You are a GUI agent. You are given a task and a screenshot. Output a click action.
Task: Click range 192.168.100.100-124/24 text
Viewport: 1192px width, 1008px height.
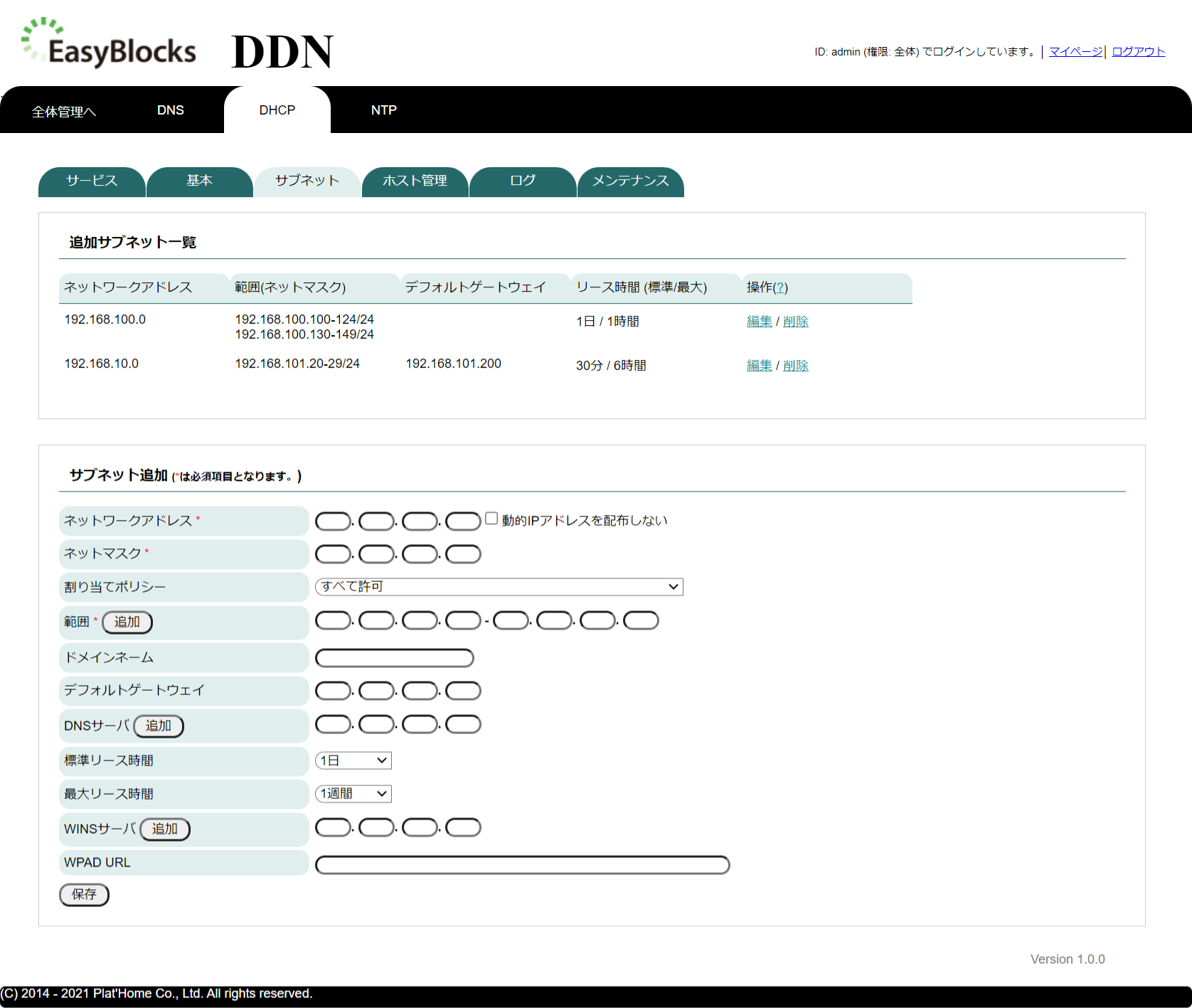click(x=304, y=319)
